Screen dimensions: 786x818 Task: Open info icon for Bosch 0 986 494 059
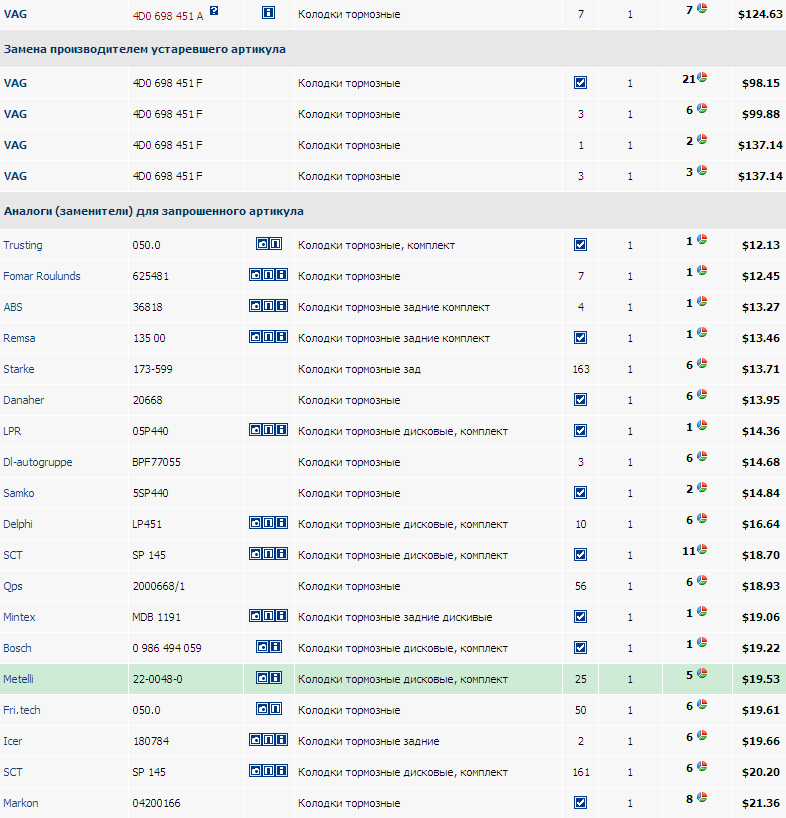click(x=275, y=647)
